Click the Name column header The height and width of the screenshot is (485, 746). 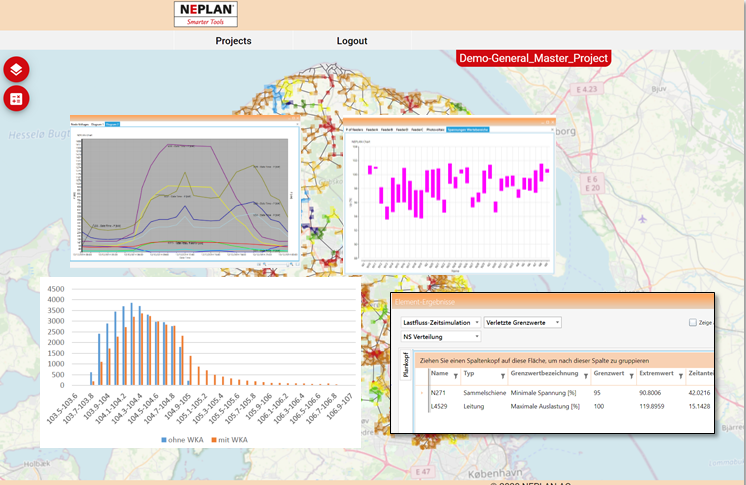click(440, 373)
